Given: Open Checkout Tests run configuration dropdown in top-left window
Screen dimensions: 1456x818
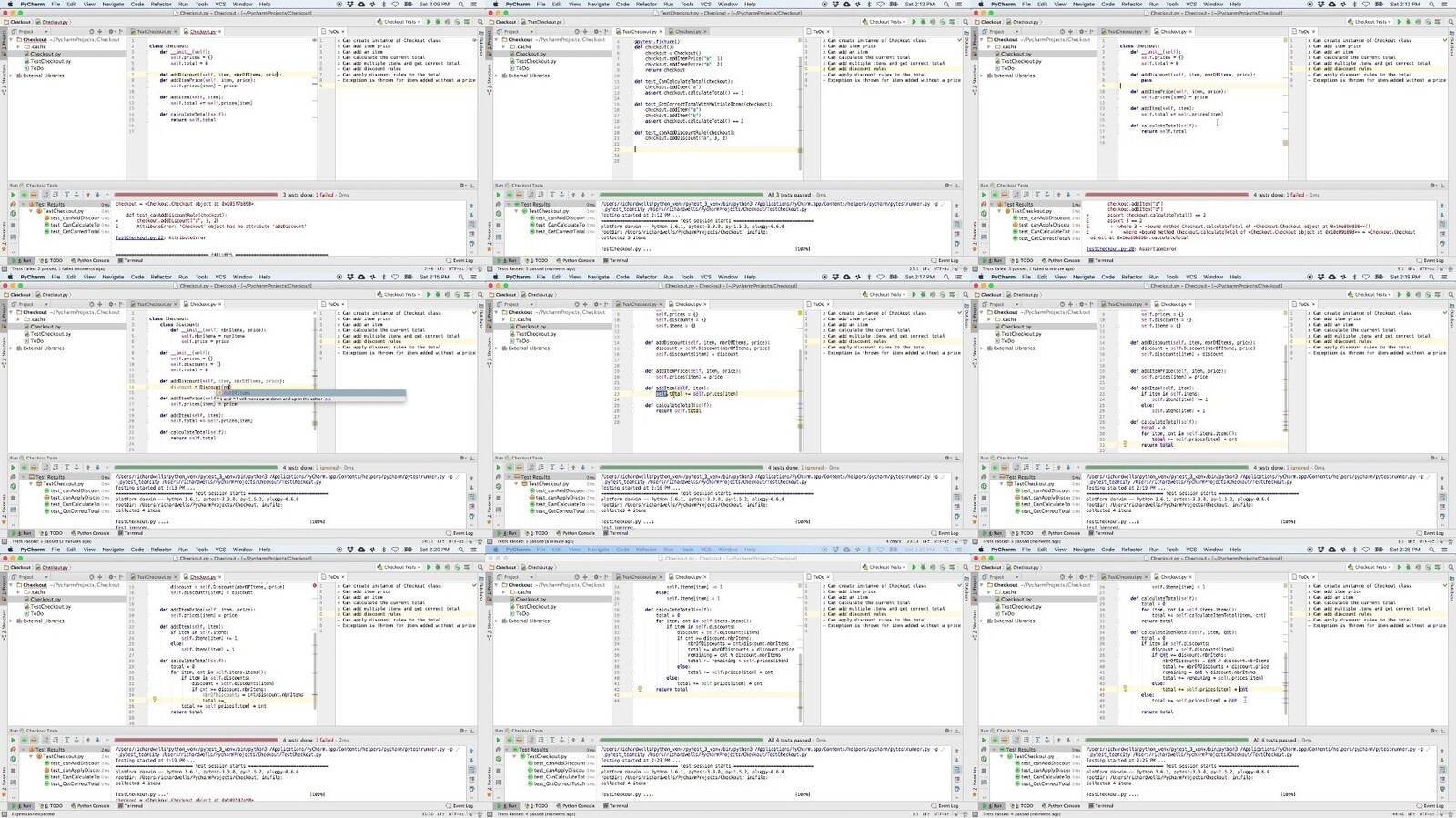Looking at the screenshot, I should click(x=399, y=22).
